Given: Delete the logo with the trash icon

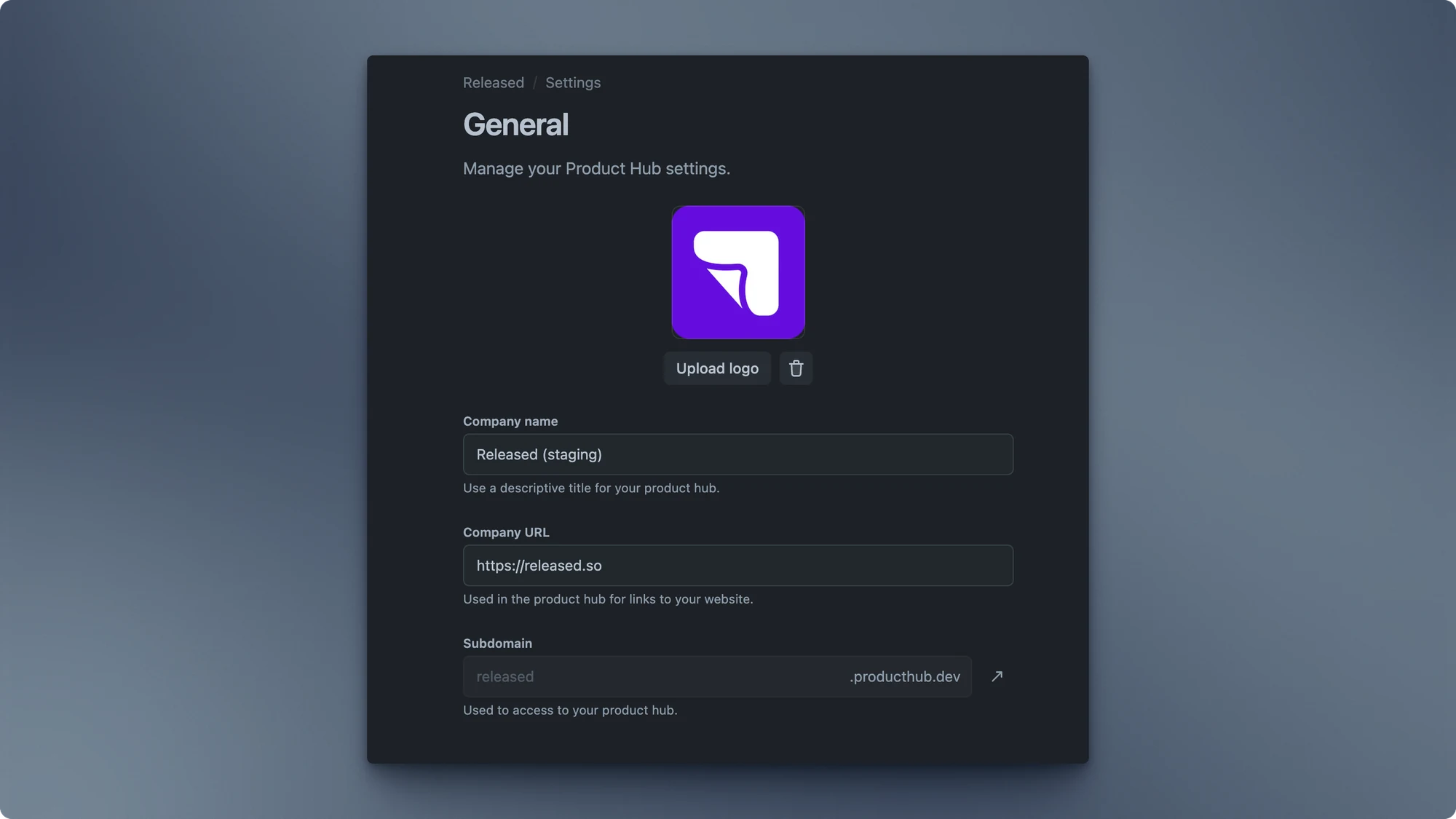Looking at the screenshot, I should coord(796,368).
